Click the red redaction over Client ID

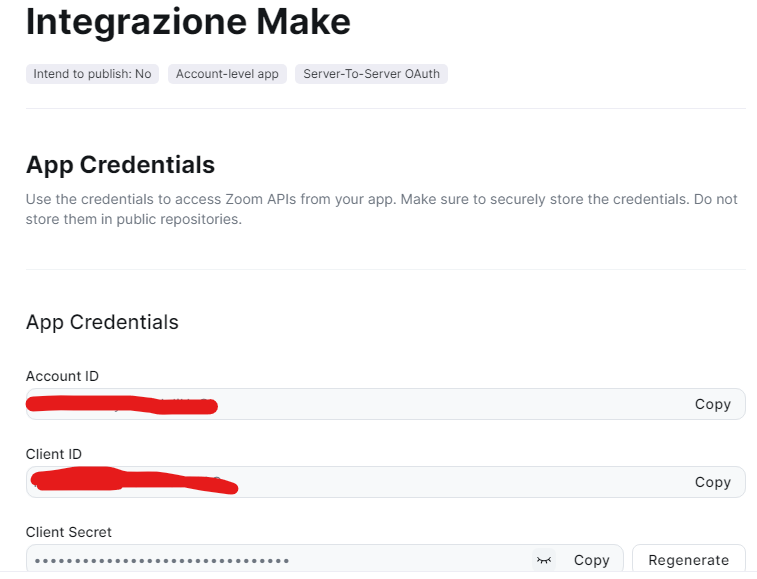click(x=132, y=481)
